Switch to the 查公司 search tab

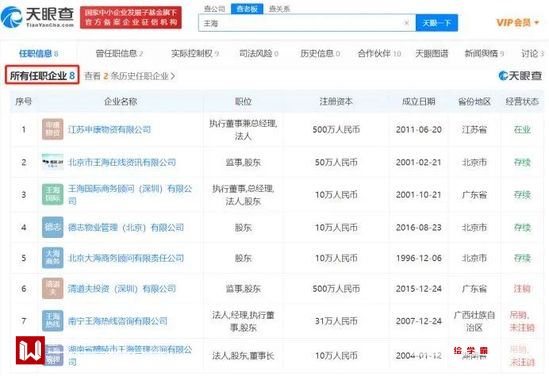pyautogui.click(x=214, y=8)
